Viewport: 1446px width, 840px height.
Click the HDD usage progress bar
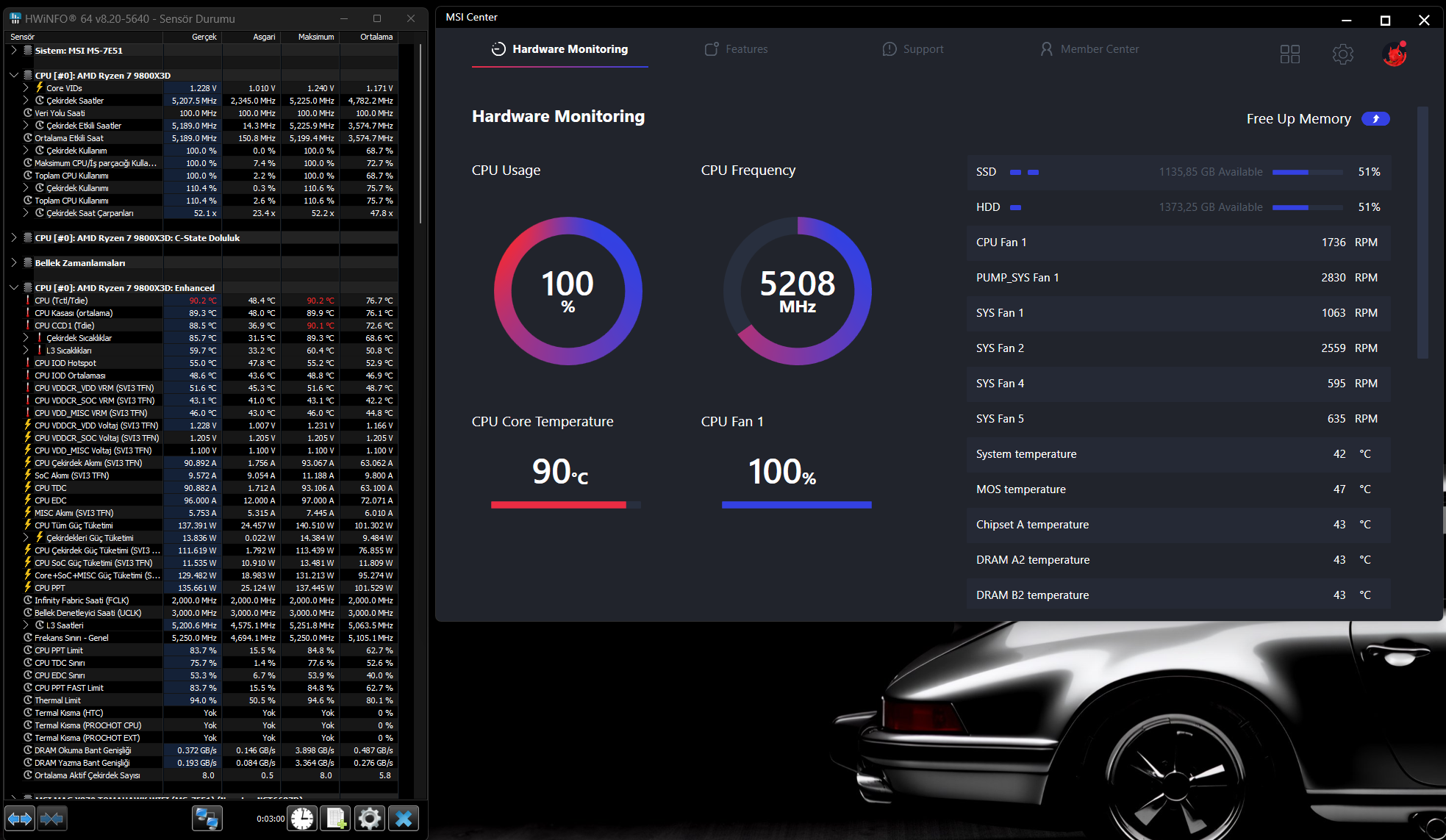[1308, 207]
